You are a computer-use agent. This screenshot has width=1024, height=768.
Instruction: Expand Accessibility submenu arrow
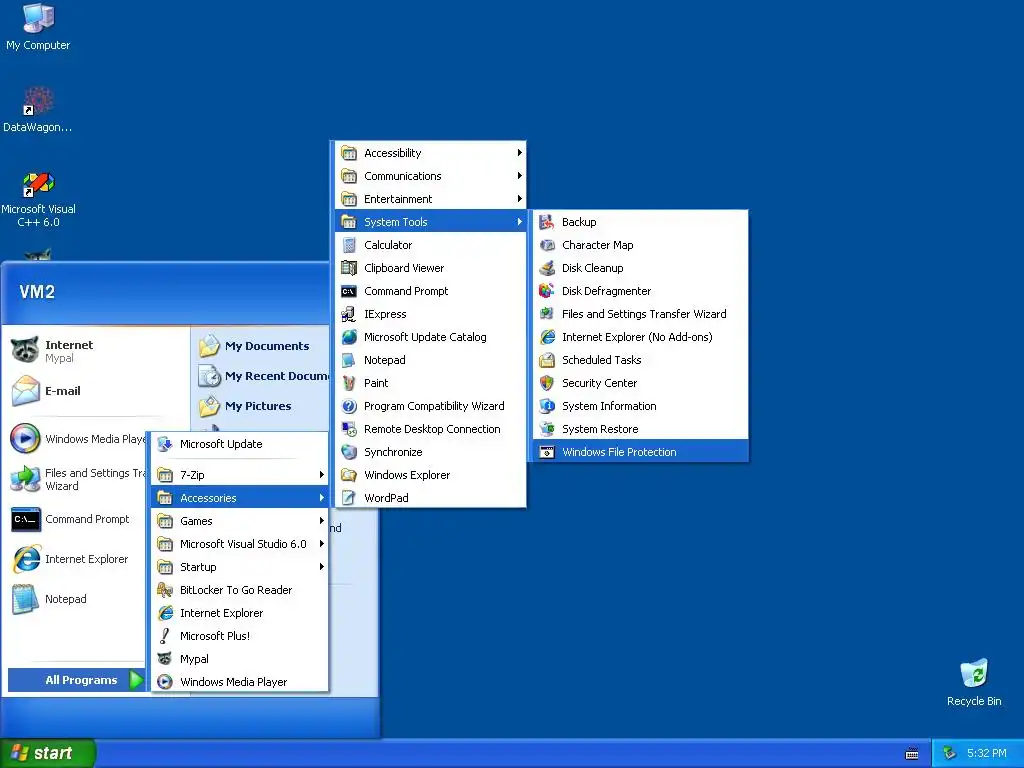click(x=519, y=153)
